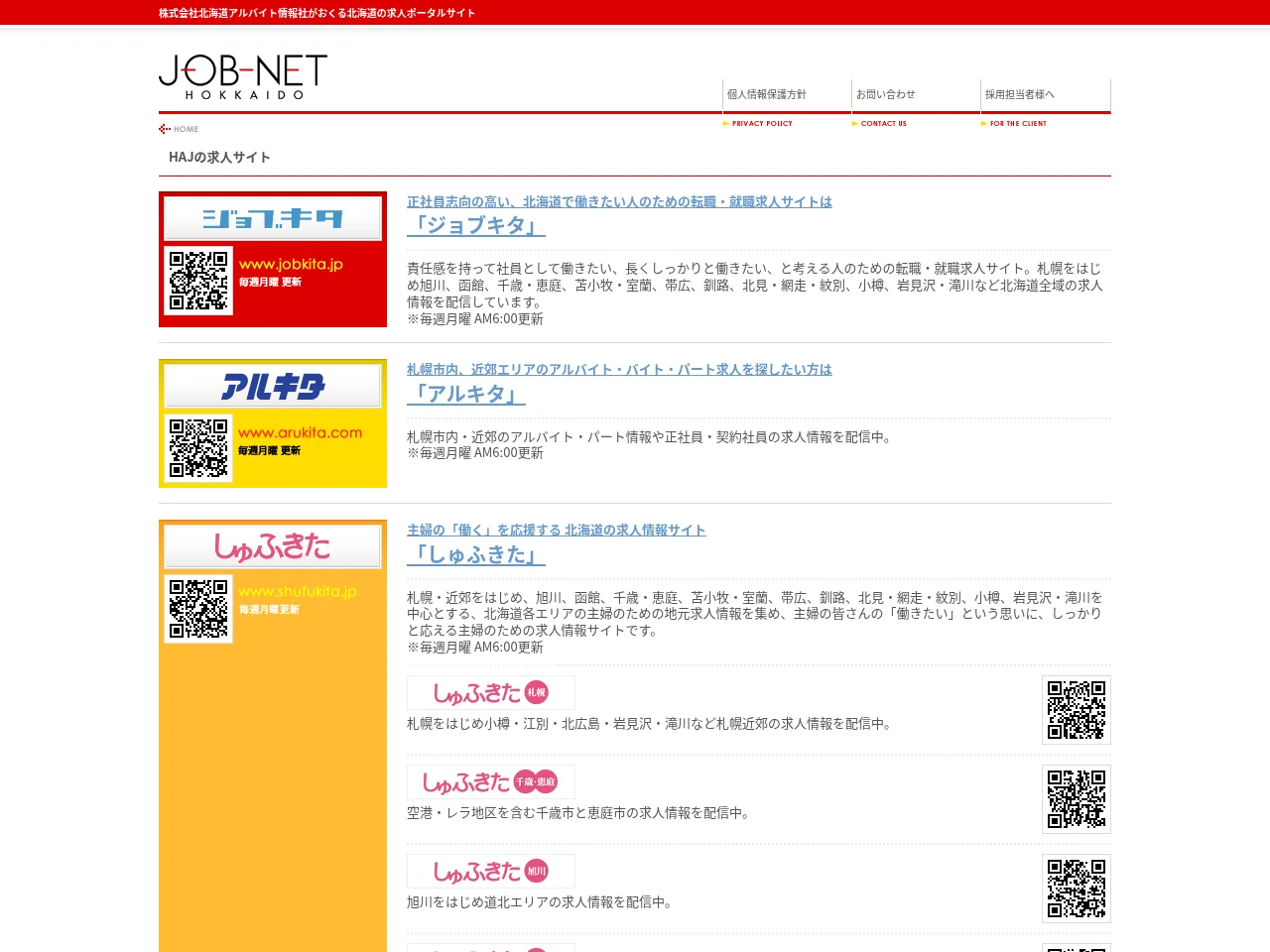Click the しゅふきた banner logo

point(273,546)
